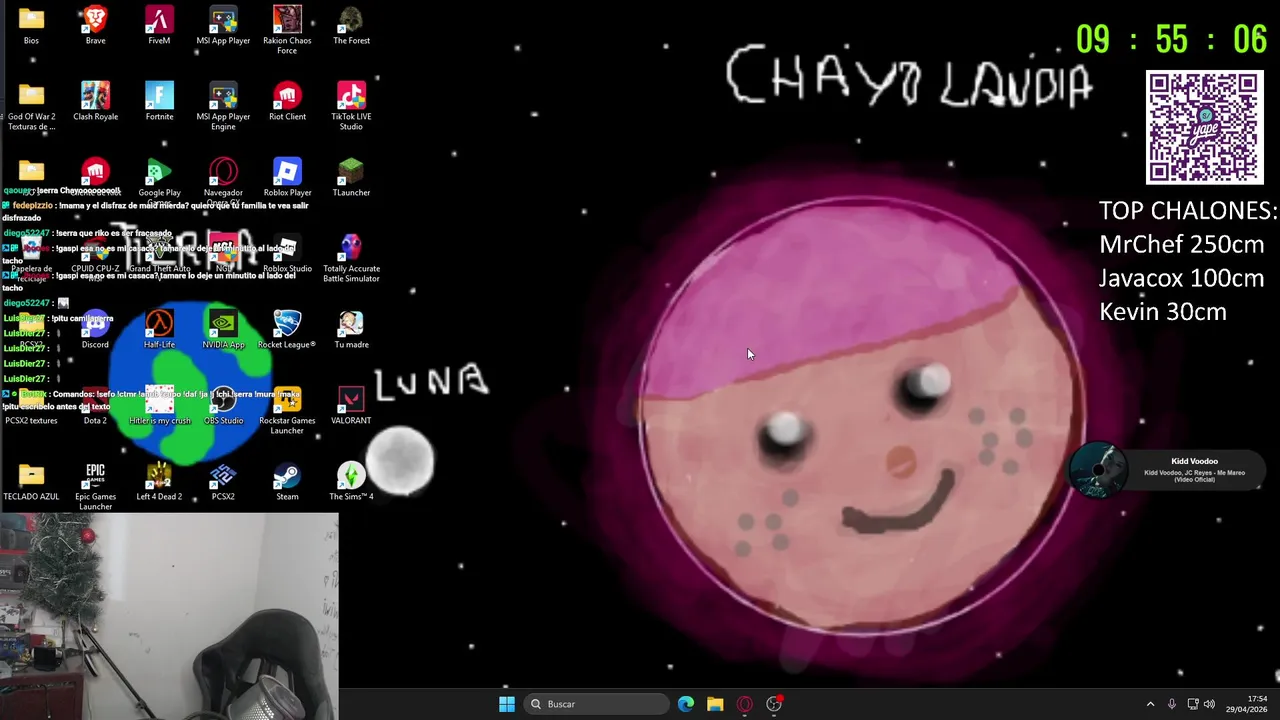Open File Explorer from the taskbar
Viewport: 1280px width, 720px height.
715,704
